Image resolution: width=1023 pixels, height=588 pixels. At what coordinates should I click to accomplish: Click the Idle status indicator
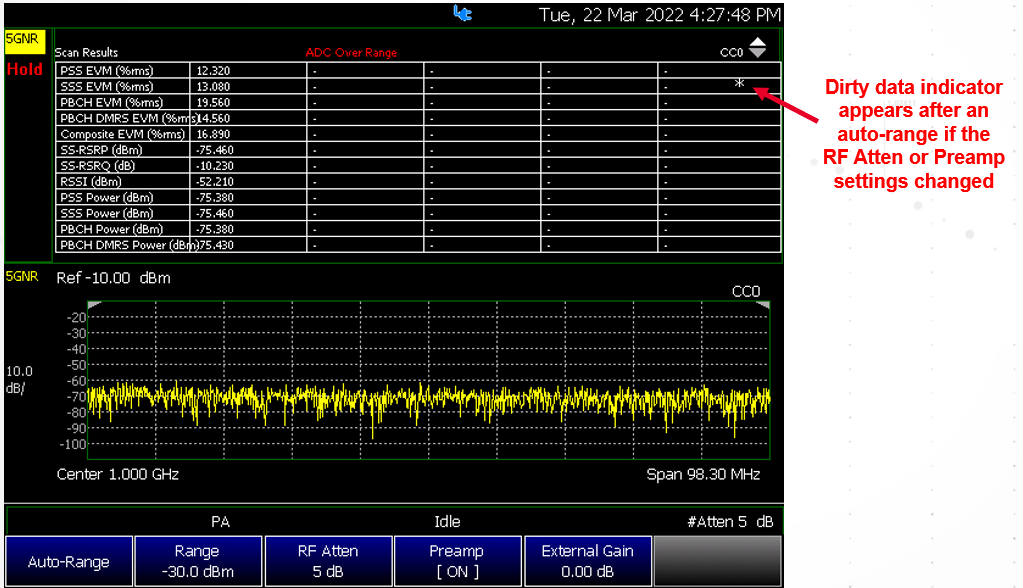[x=448, y=521]
